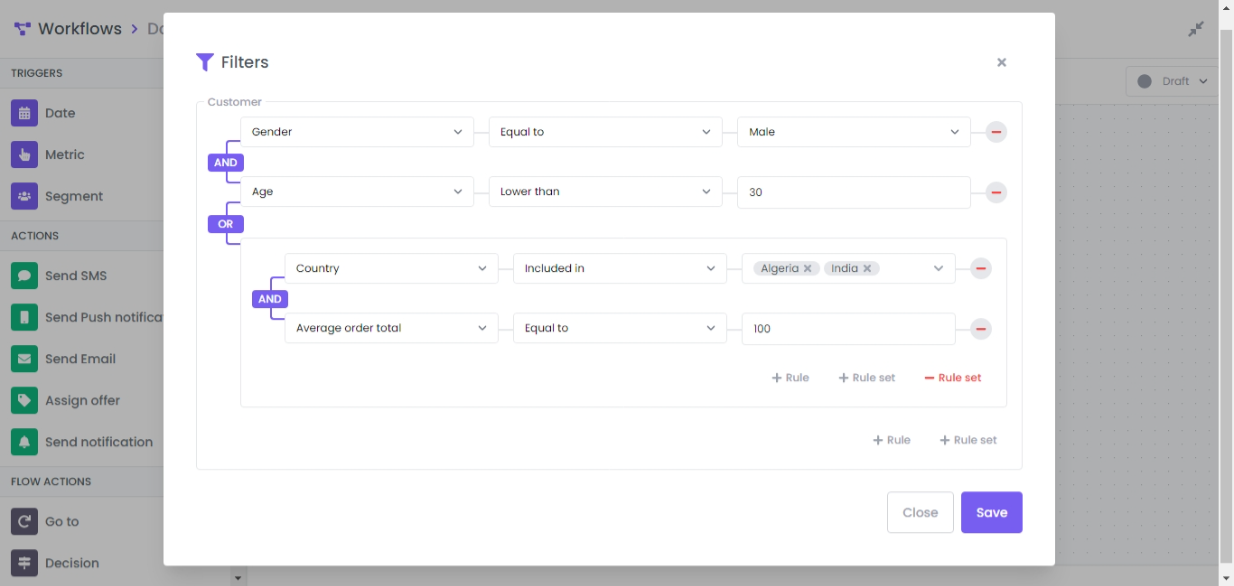This screenshot has height=586, width=1234.
Task: Open the Country field dropdown
Action: (x=391, y=268)
